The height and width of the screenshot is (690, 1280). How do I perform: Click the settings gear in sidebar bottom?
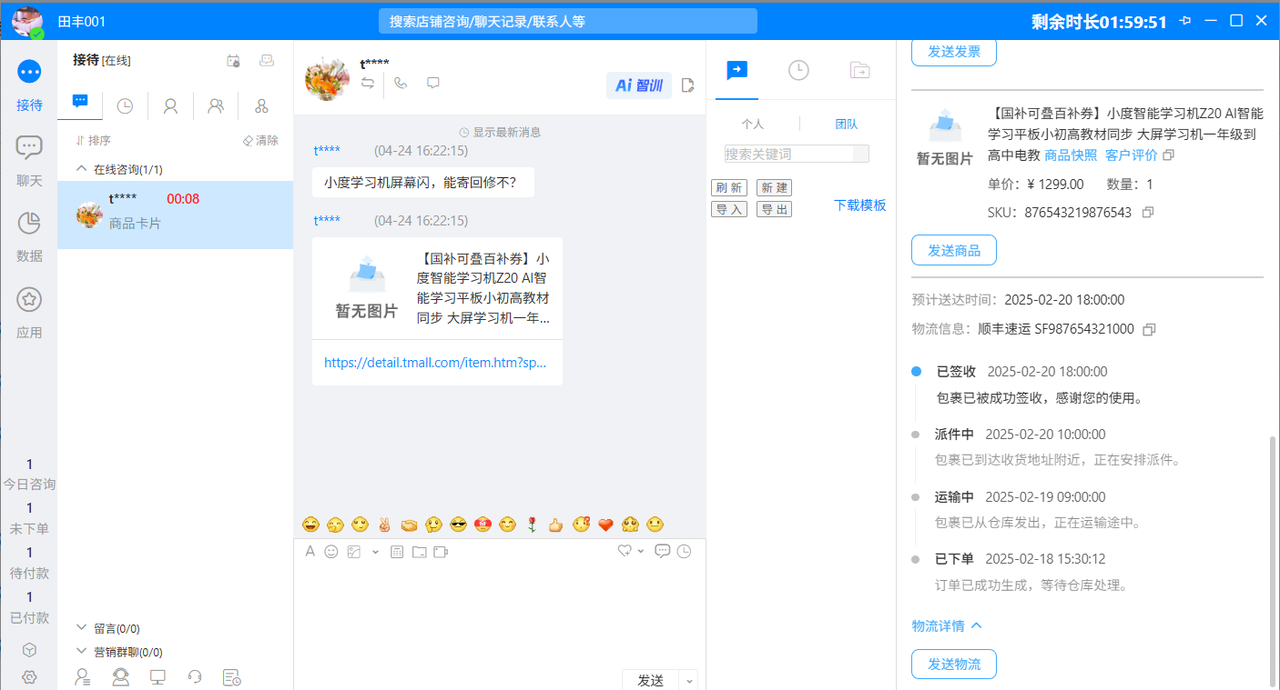click(x=29, y=677)
